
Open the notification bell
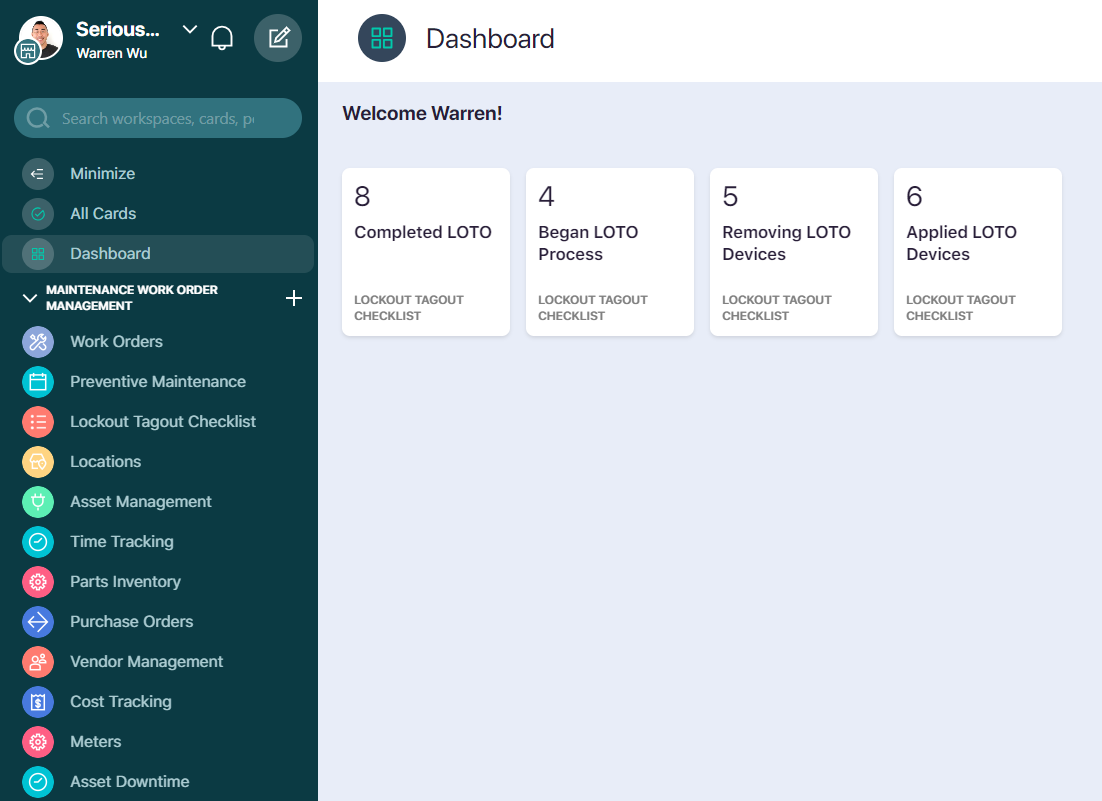pyautogui.click(x=222, y=37)
